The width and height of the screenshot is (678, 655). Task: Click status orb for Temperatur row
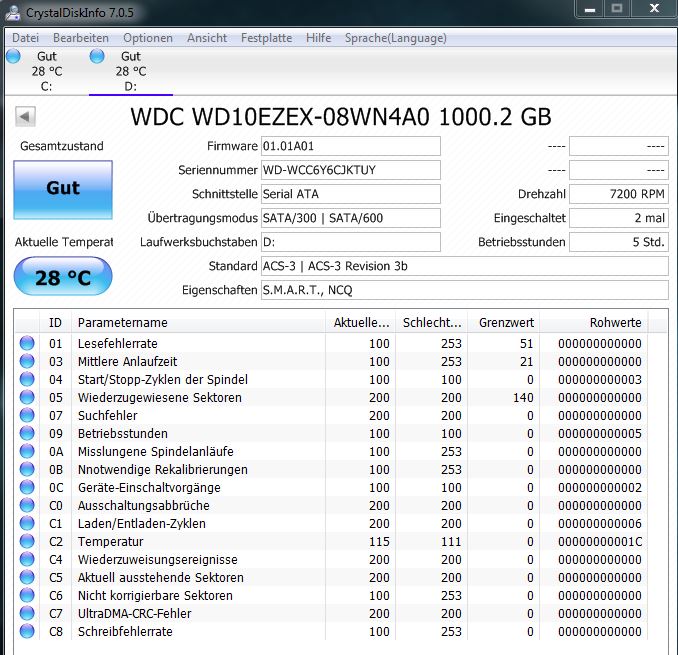pyautogui.click(x=27, y=541)
